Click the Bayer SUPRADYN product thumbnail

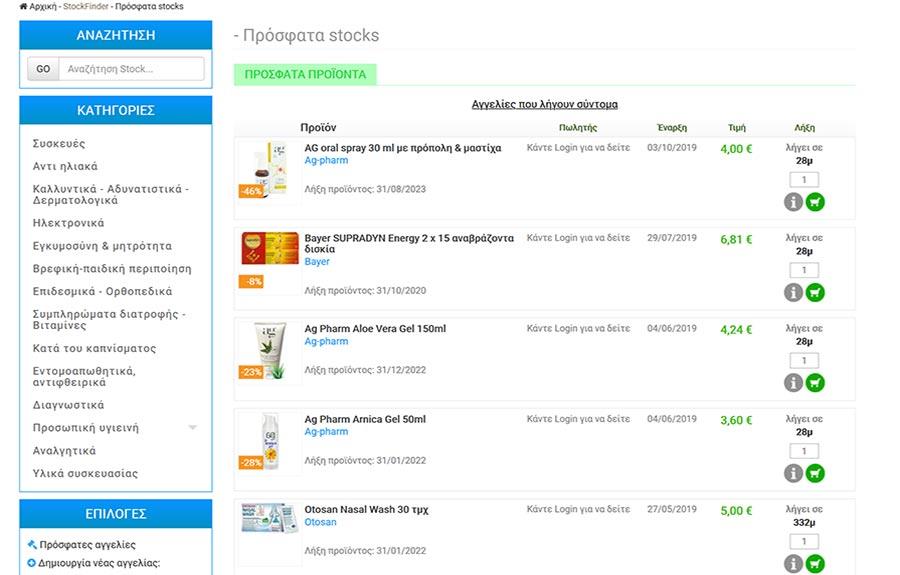coord(270,248)
